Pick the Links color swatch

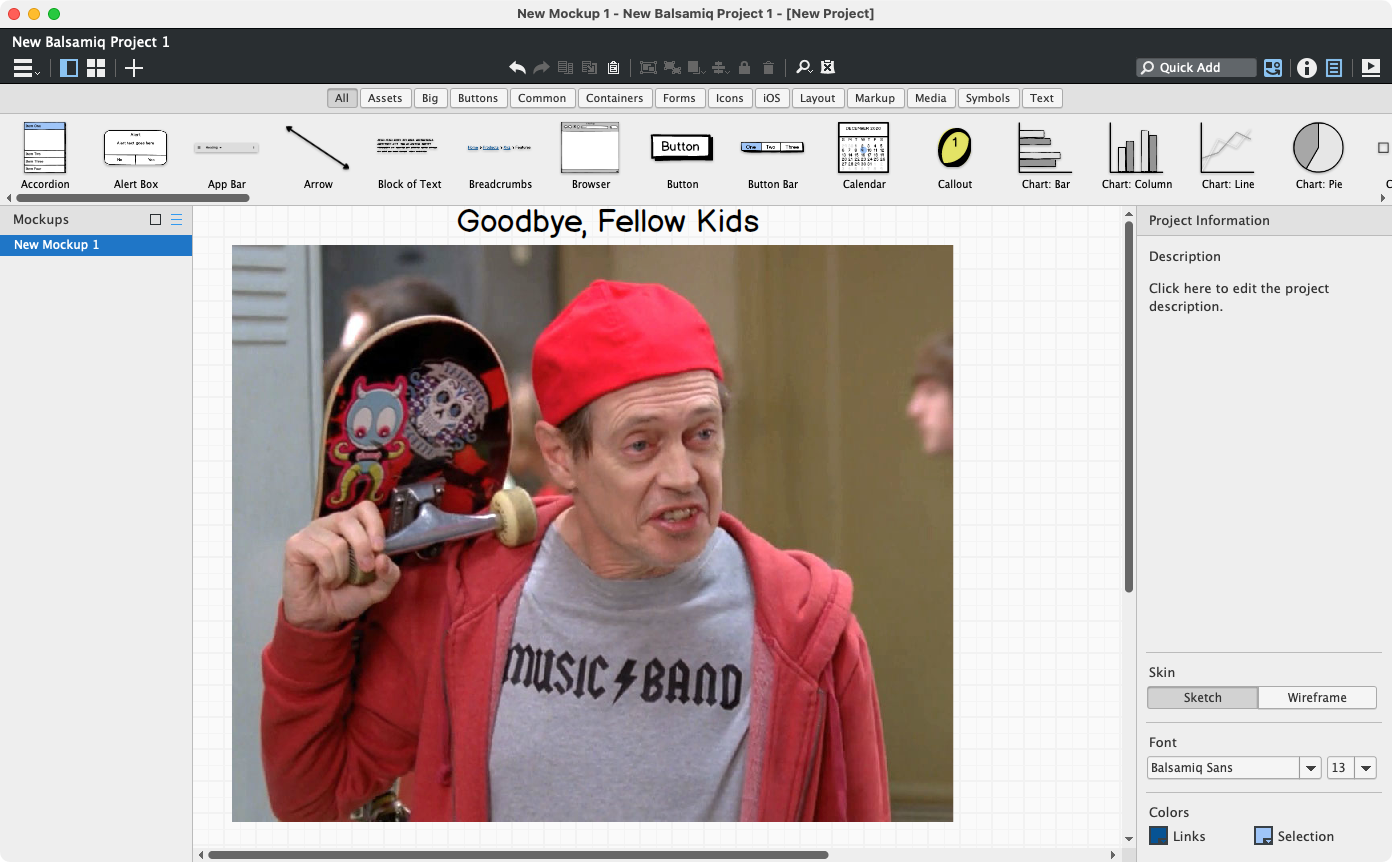click(1158, 836)
